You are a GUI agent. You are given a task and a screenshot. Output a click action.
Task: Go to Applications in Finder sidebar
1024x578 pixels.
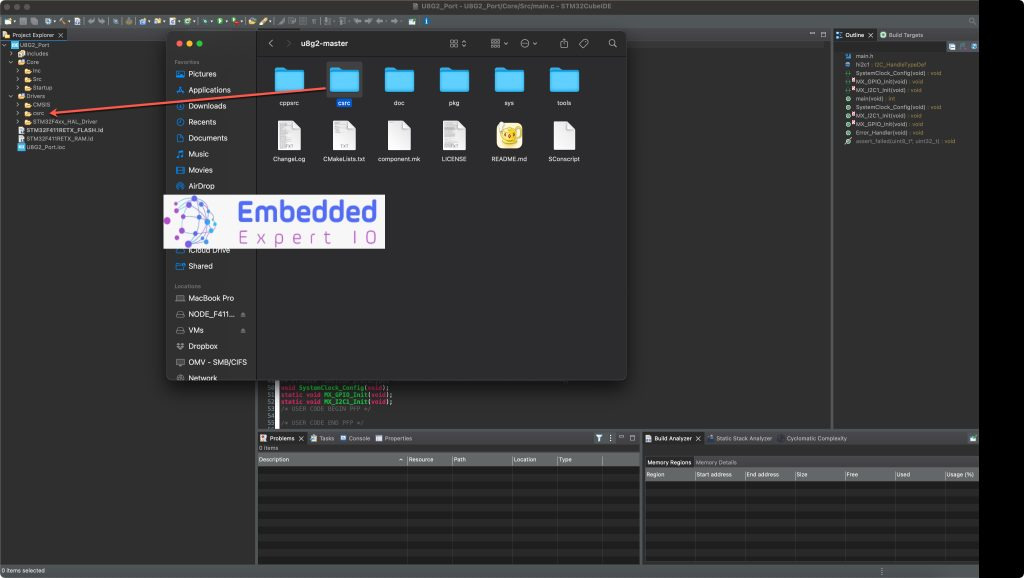pyautogui.click(x=203, y=90)
